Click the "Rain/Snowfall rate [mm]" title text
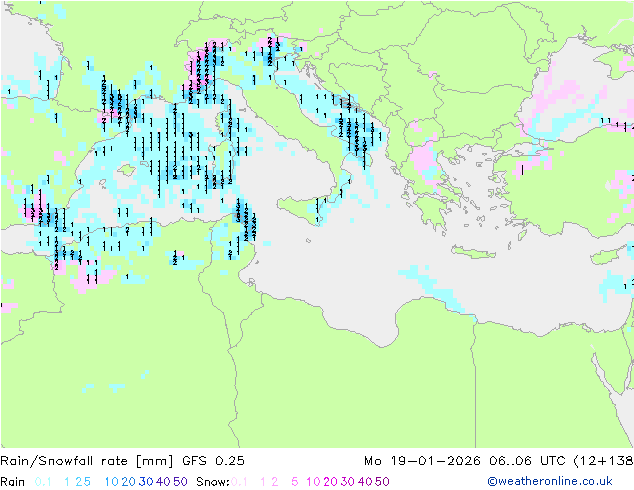The image size is (634, 490). tap(87, 461)
